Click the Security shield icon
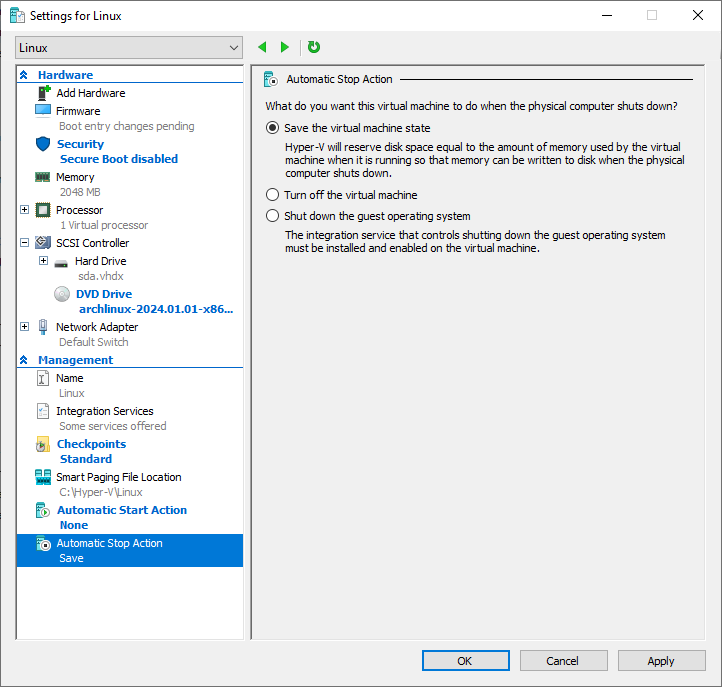The height and width of the screenshot is (687, 722). tap(43, 144)
